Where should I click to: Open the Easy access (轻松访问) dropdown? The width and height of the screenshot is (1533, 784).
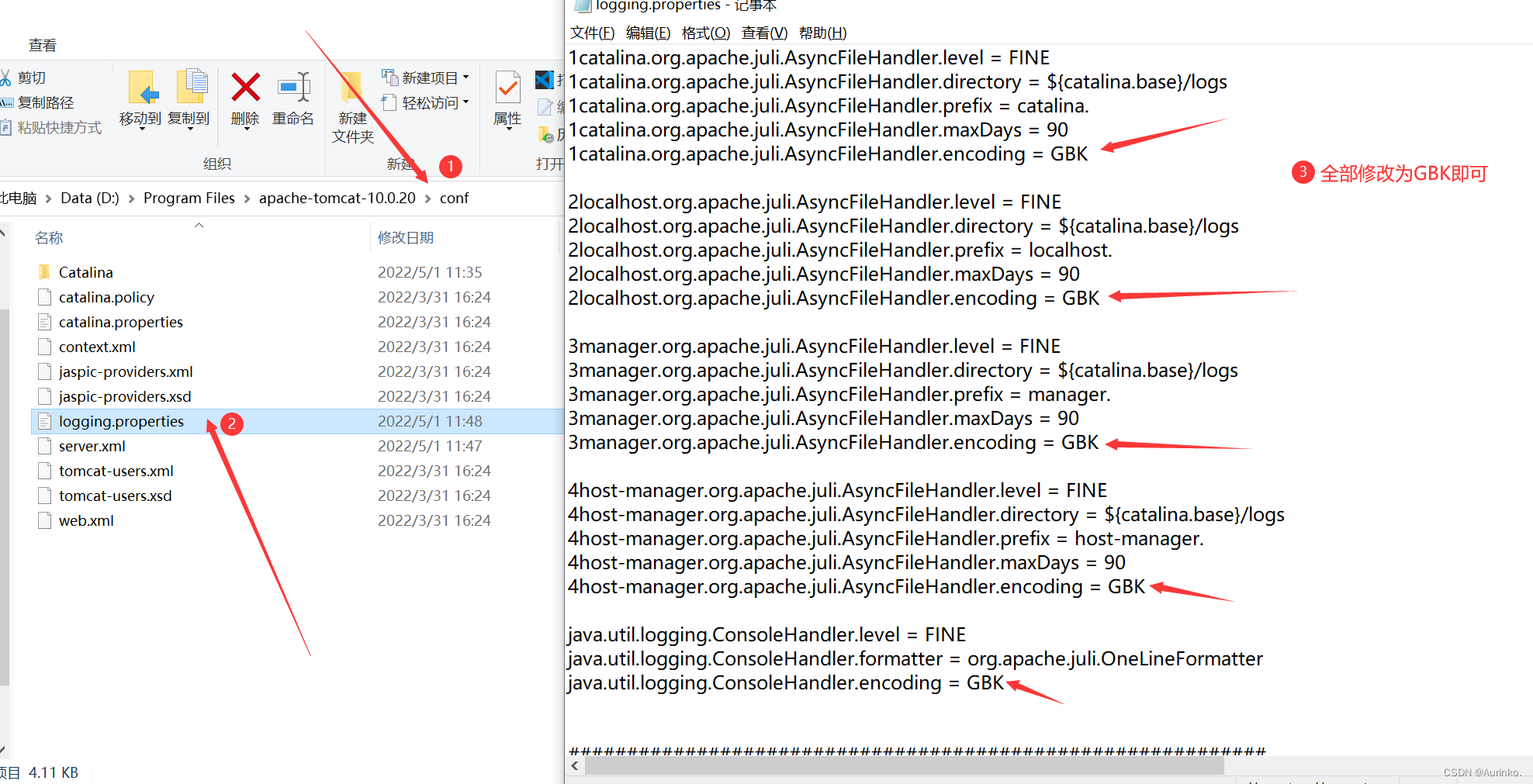click(425, 102)
